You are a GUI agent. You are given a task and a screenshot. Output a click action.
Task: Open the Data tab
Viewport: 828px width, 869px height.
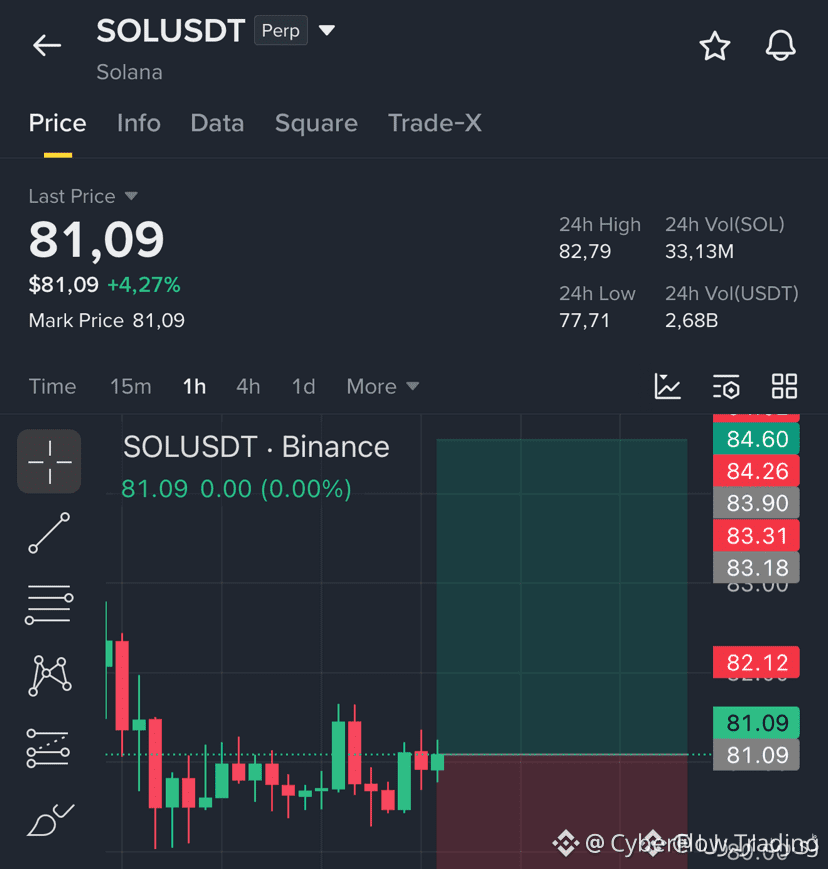pos(217,123)
